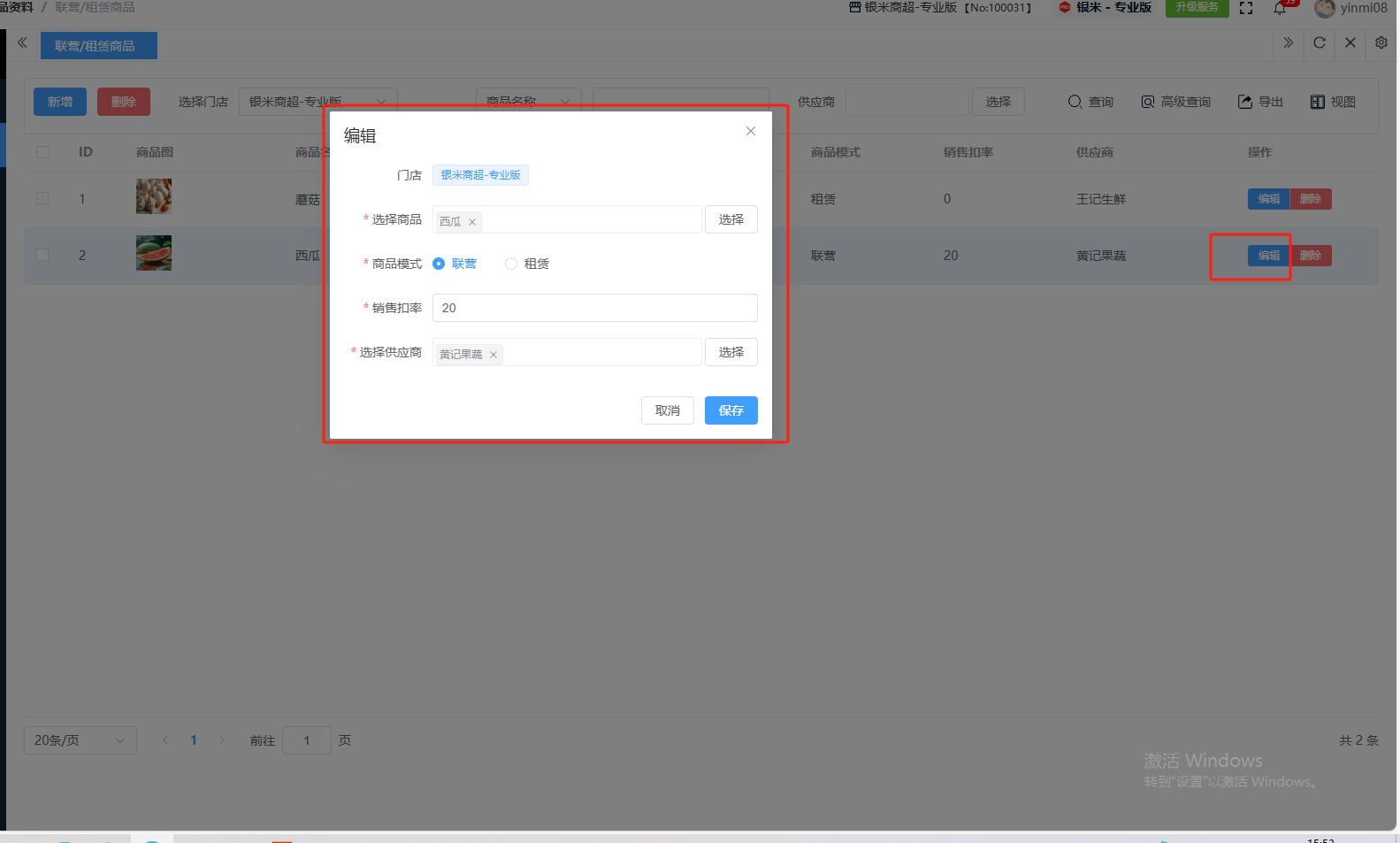Collapse the sidebar with double-arrow icon

22,42
